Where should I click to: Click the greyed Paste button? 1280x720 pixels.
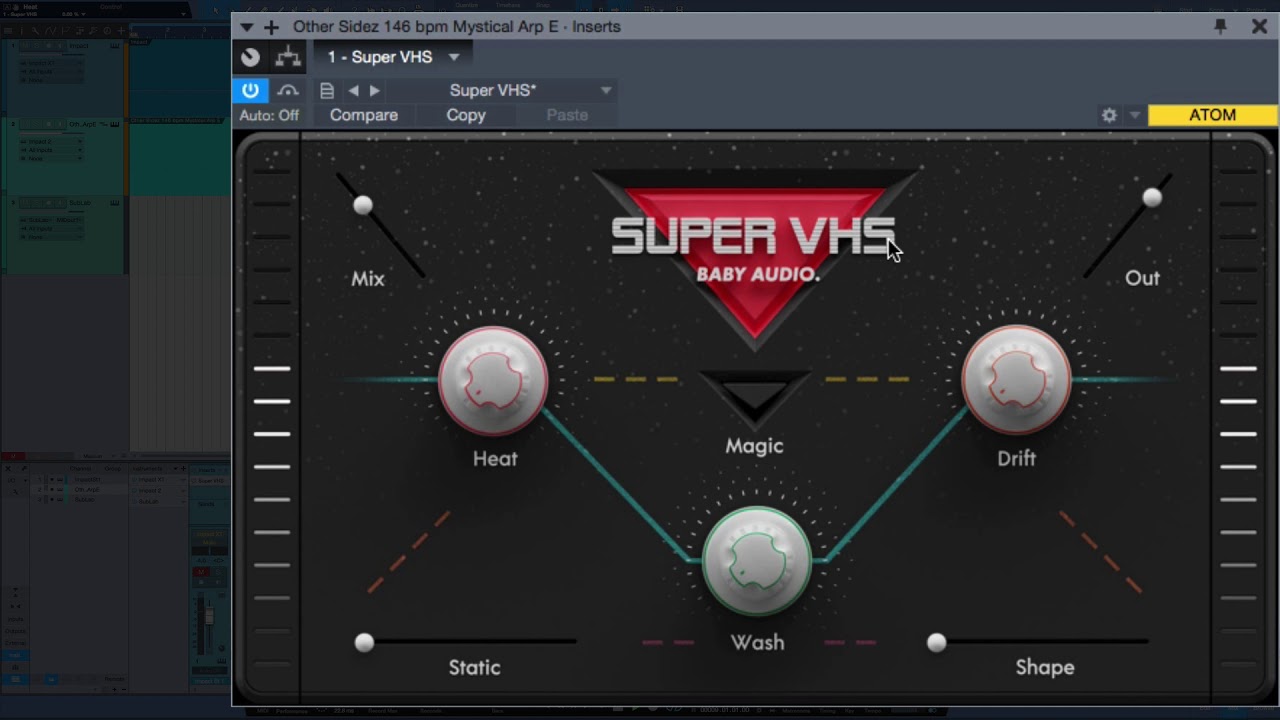pyautogui.click(x=567, y=115)
